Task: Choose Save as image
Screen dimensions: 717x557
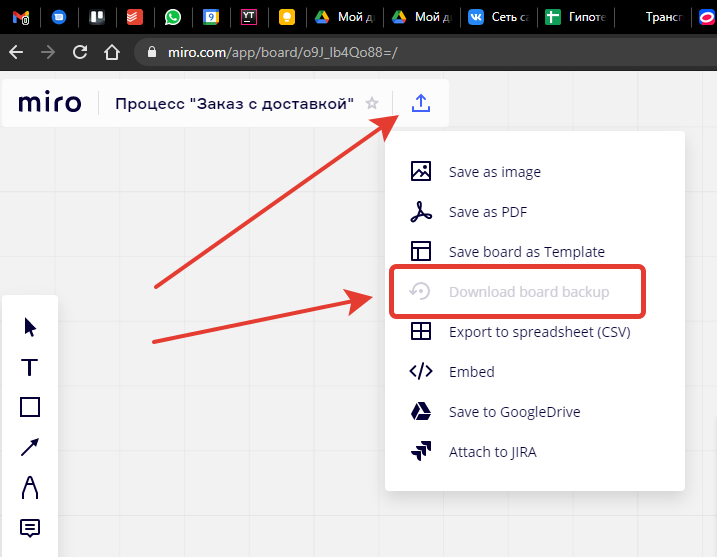Action: pyautogui.click(x=494, y=172)
